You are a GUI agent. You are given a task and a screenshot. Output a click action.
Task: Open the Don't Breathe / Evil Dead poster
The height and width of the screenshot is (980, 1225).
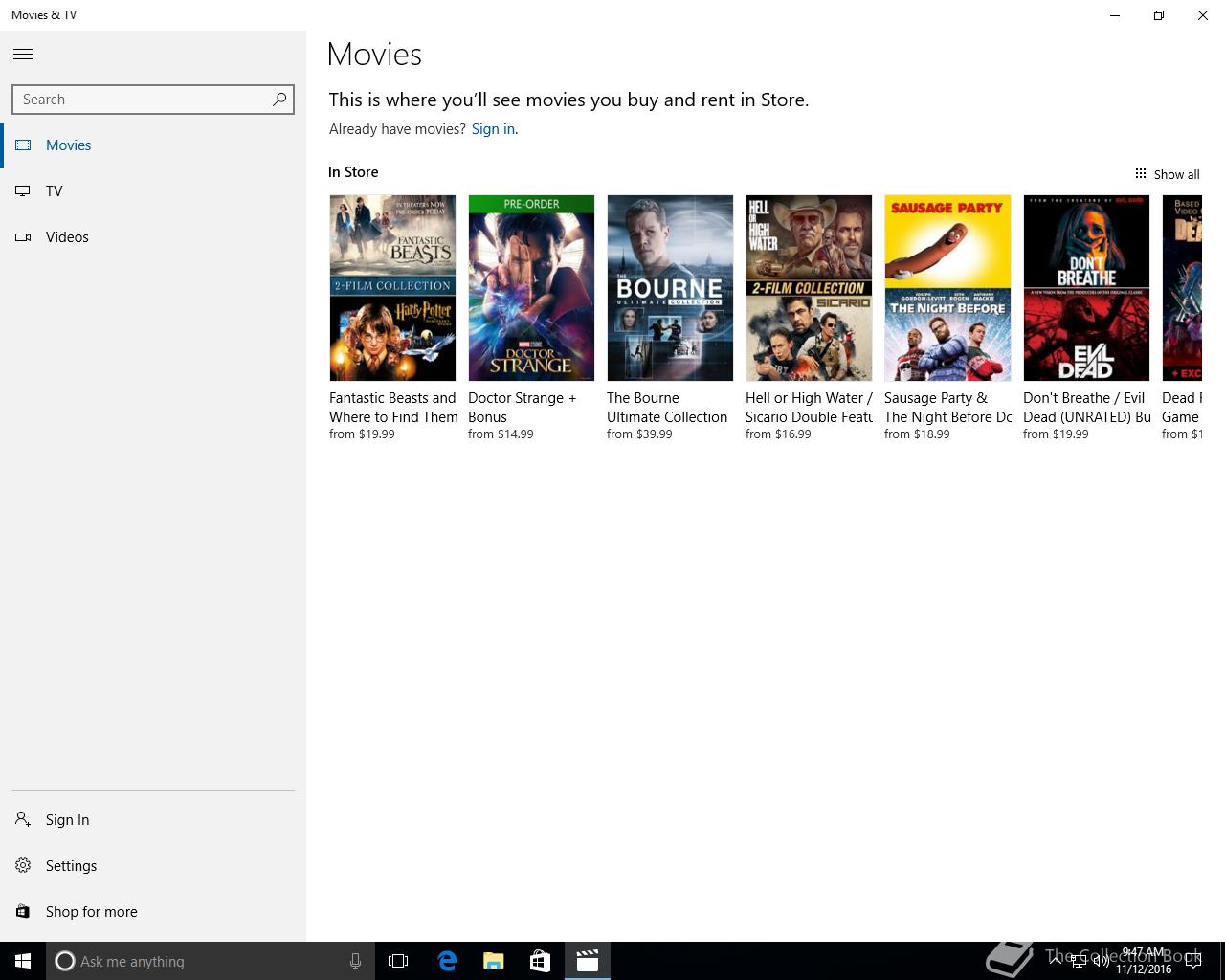pos(1086,288)
